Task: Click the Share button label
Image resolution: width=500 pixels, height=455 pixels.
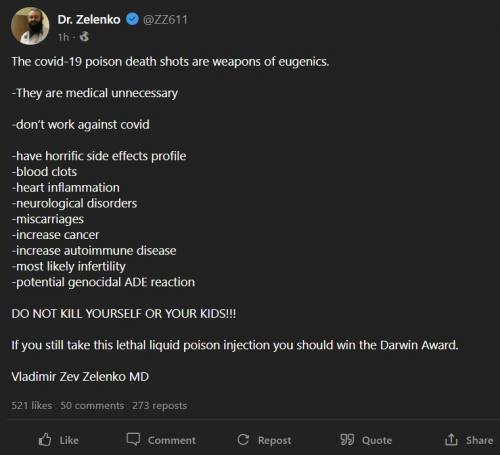Action: pos(479,440)
